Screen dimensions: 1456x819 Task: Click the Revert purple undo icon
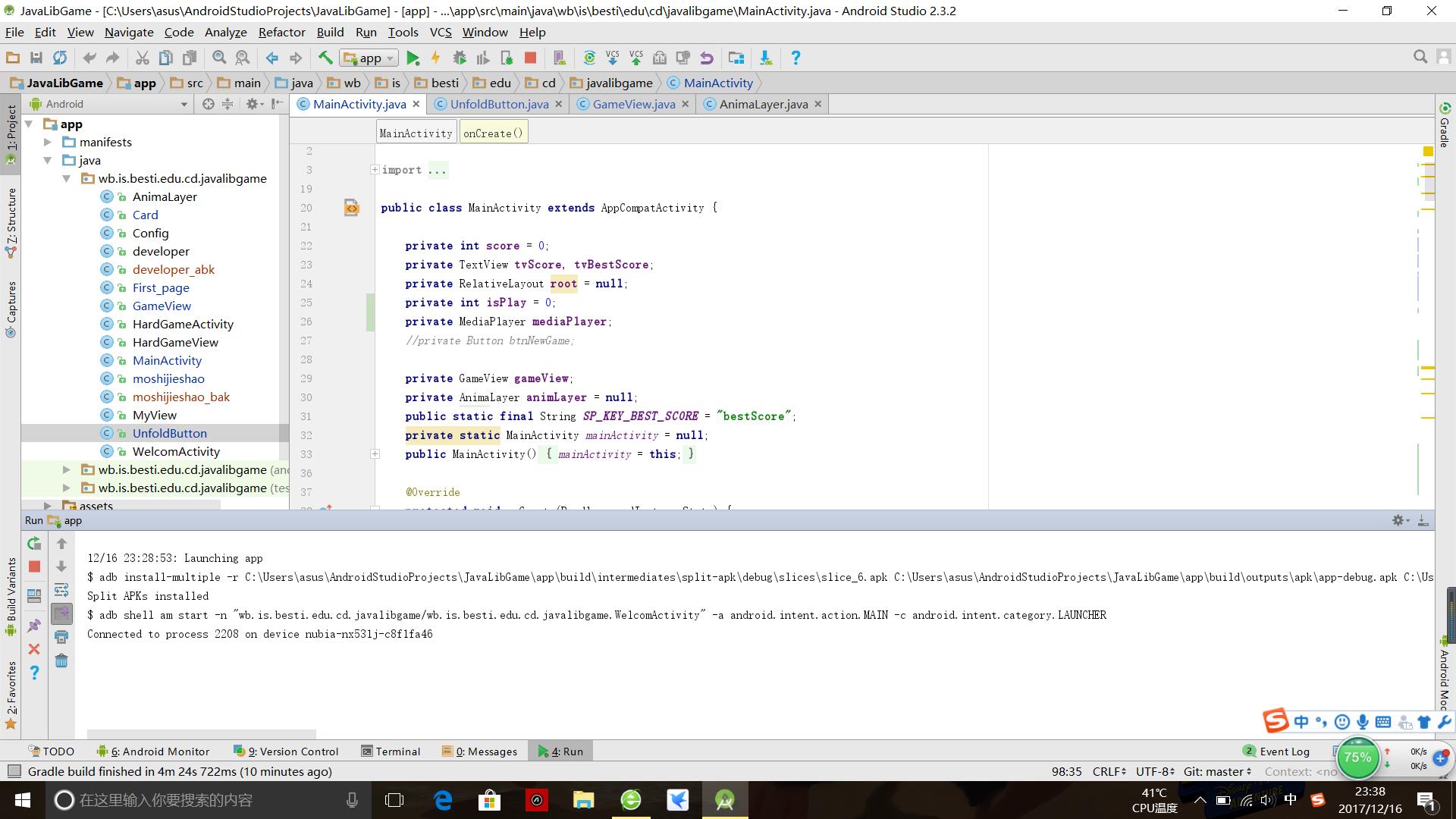click(x=706, y=58)
